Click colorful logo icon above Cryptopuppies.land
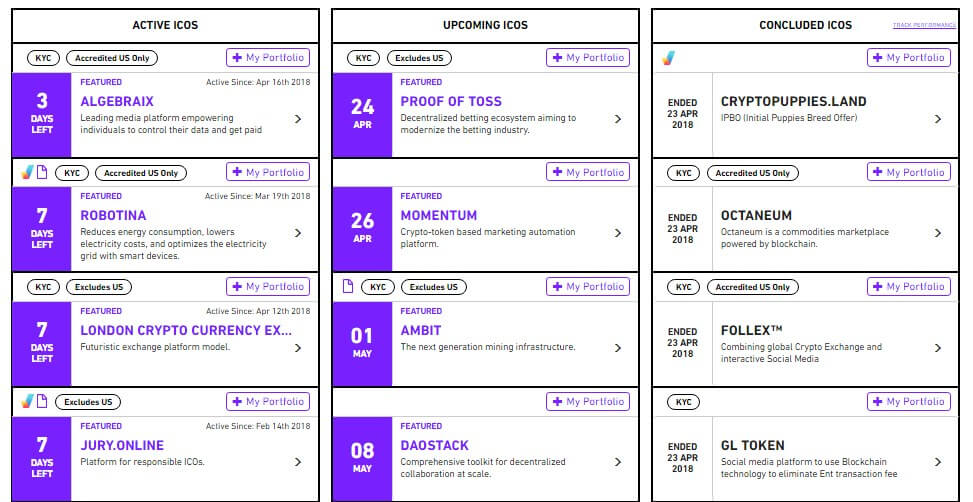973x502 pixels. click(668, 58)
